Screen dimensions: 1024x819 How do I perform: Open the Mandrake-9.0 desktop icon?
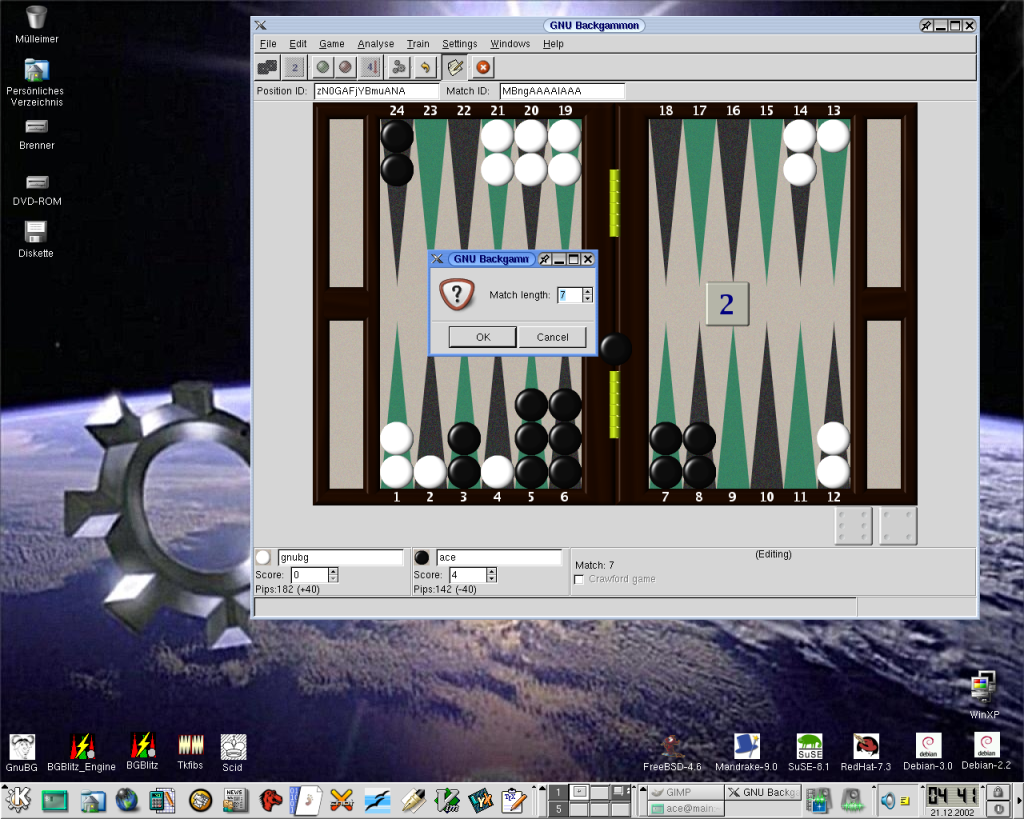pos(746,752)
